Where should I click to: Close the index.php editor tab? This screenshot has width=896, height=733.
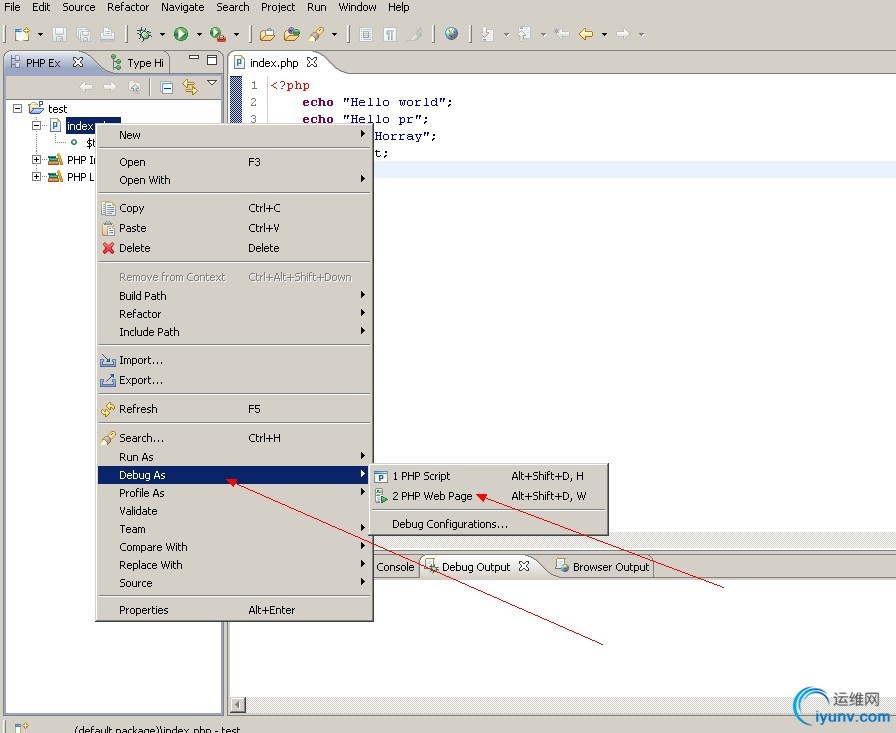coord(312,62)
